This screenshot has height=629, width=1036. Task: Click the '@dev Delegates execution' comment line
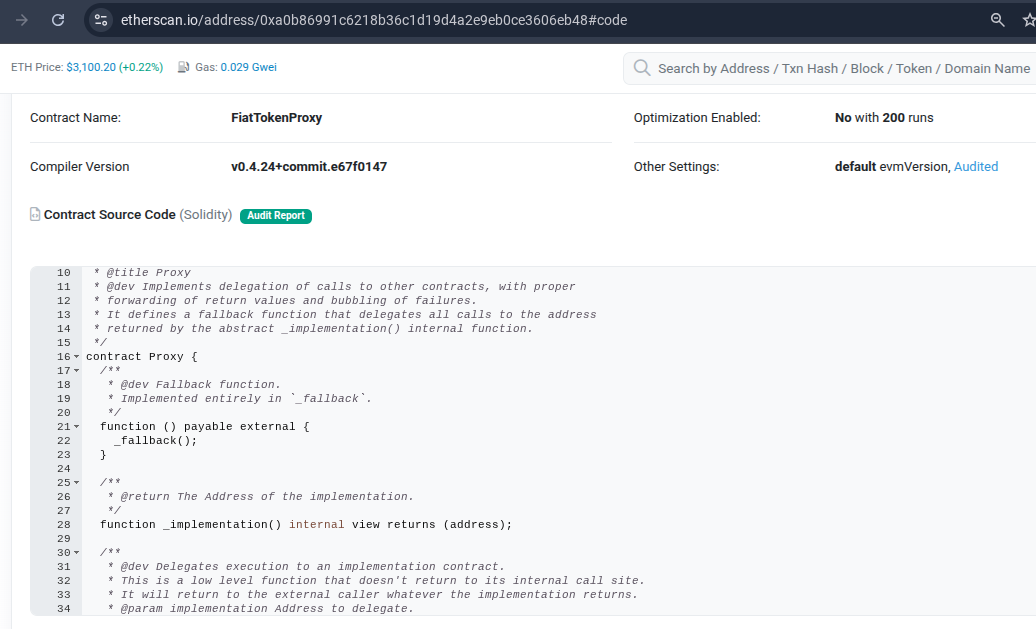(x=306, y=567)
